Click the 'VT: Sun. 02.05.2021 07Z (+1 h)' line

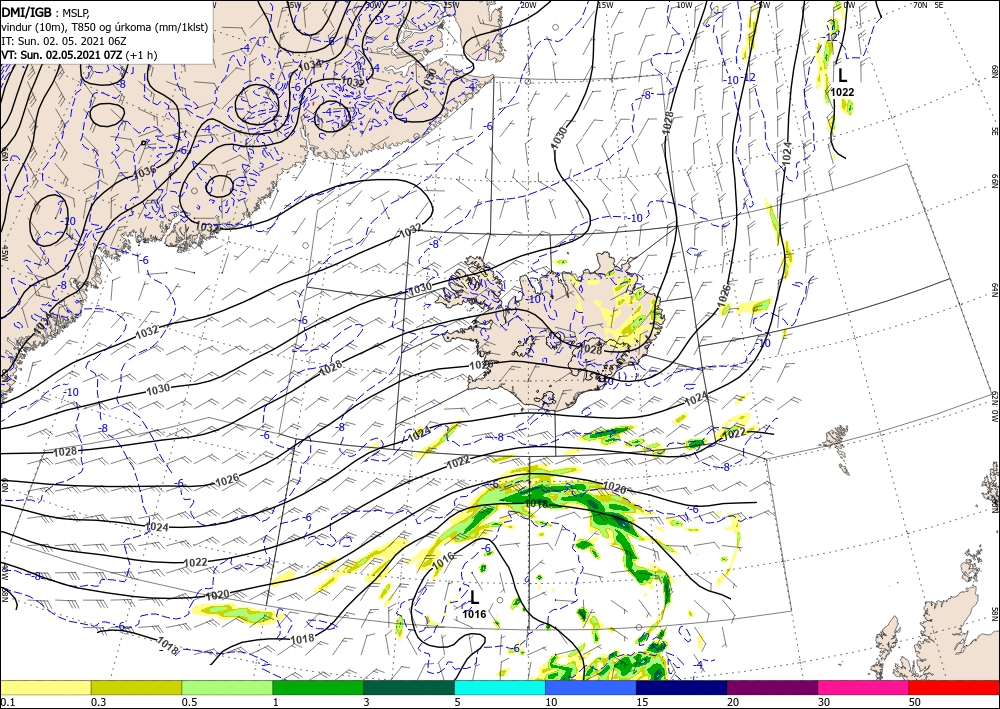pos(79,55)
